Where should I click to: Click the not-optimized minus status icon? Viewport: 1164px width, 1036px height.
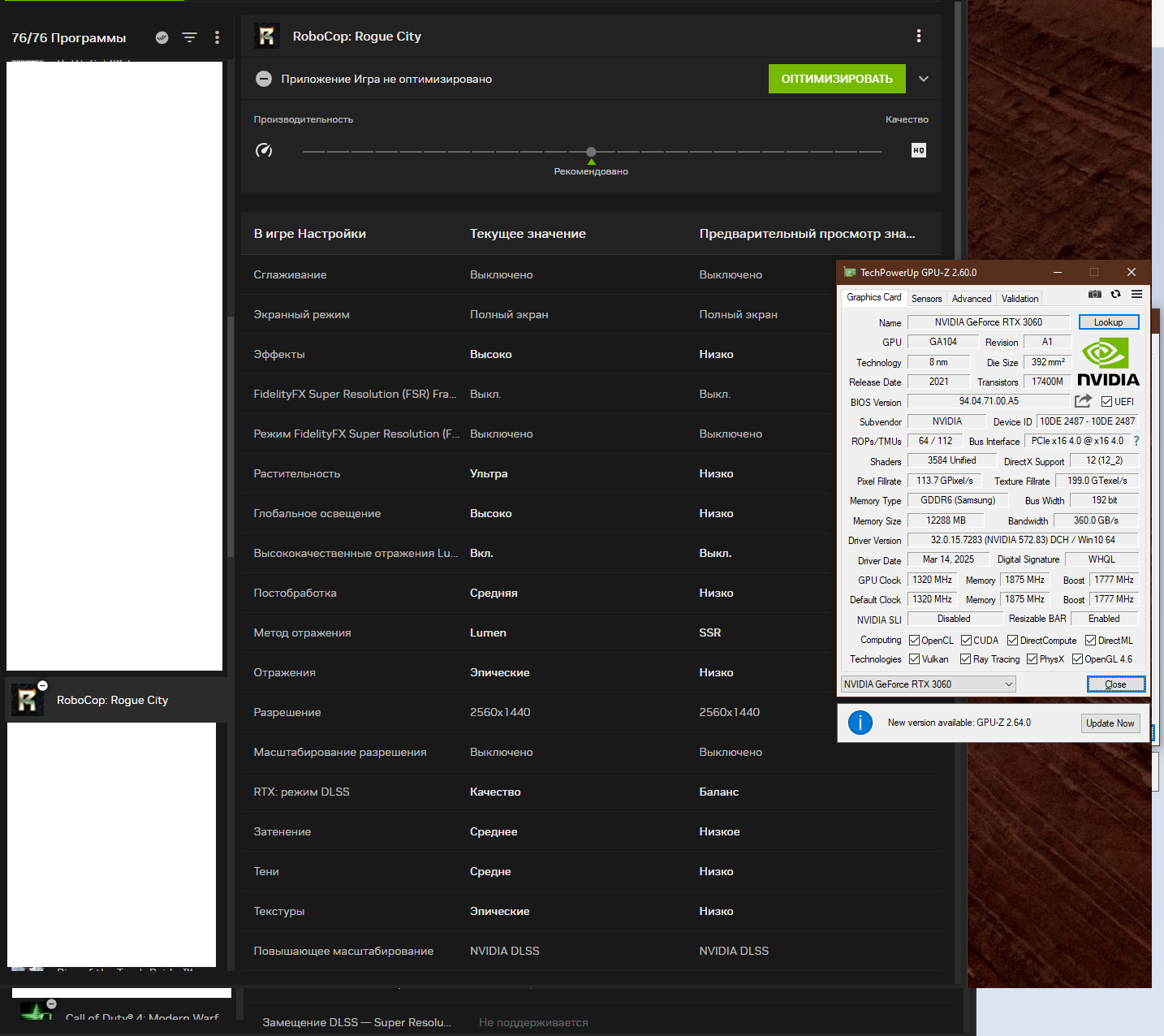coord(264,79)
